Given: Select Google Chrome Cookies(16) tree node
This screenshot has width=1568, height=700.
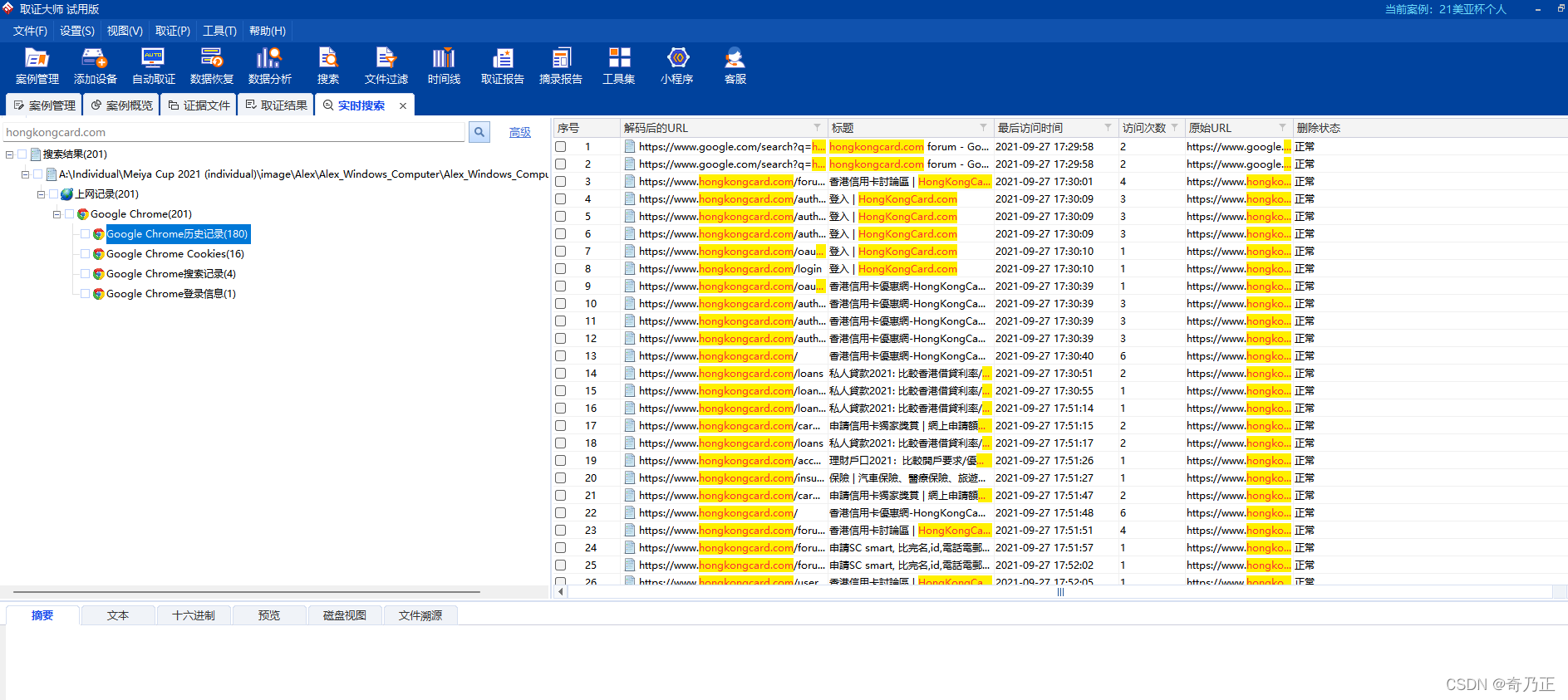Looking at the screenshot, I should tap(175, 254).
